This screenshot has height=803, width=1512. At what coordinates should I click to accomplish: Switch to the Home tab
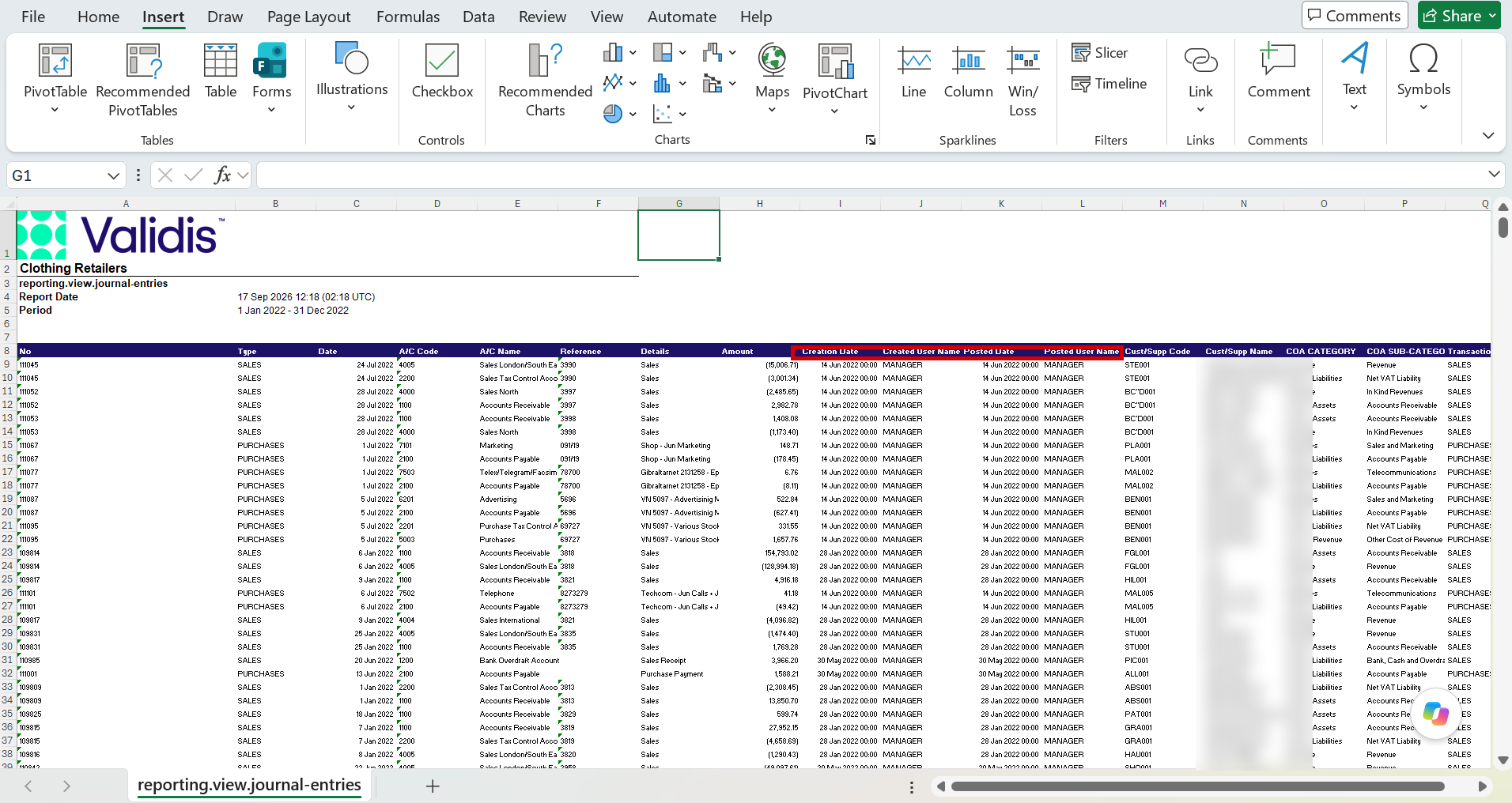tap(98, 17)
